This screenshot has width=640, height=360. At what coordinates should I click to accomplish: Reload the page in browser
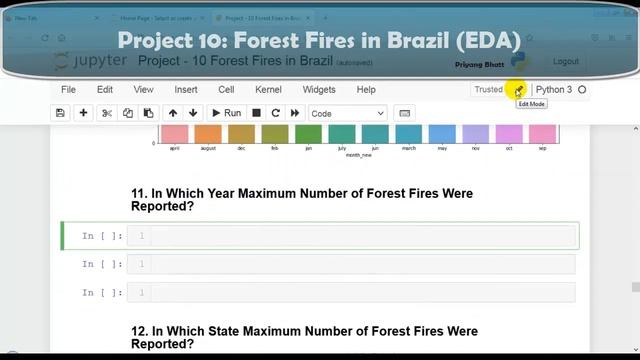45,38
